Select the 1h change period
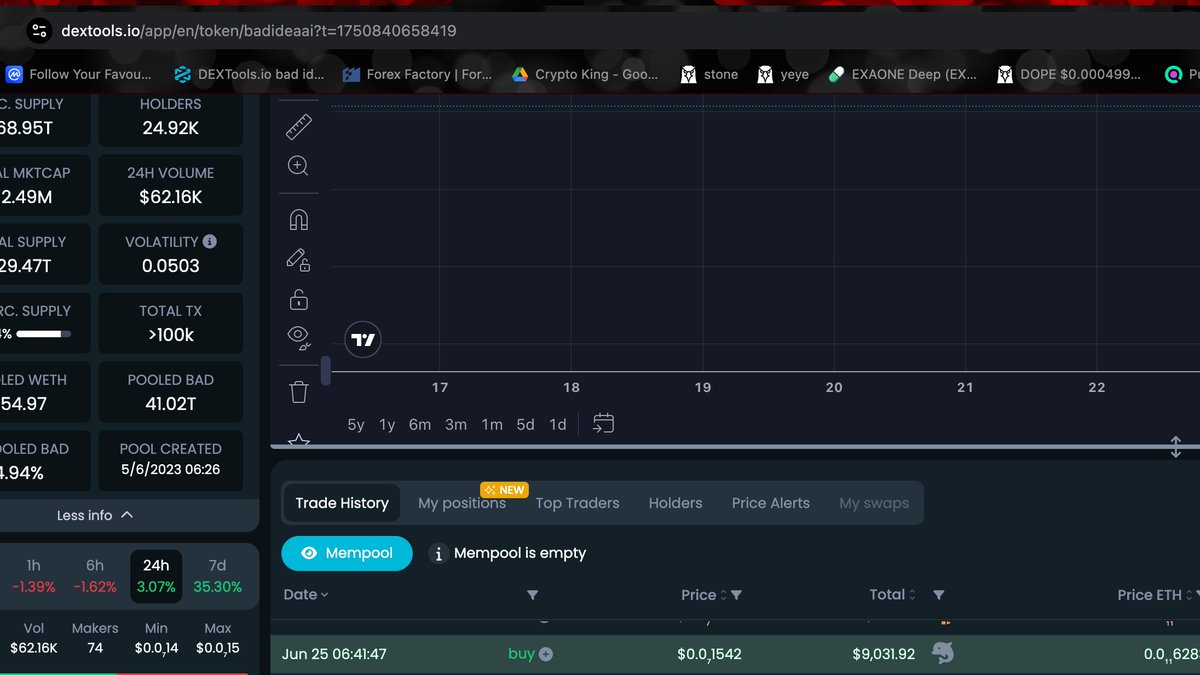Screen dimensions: 1200x675 pyautogui.click(x=34, y=576)
